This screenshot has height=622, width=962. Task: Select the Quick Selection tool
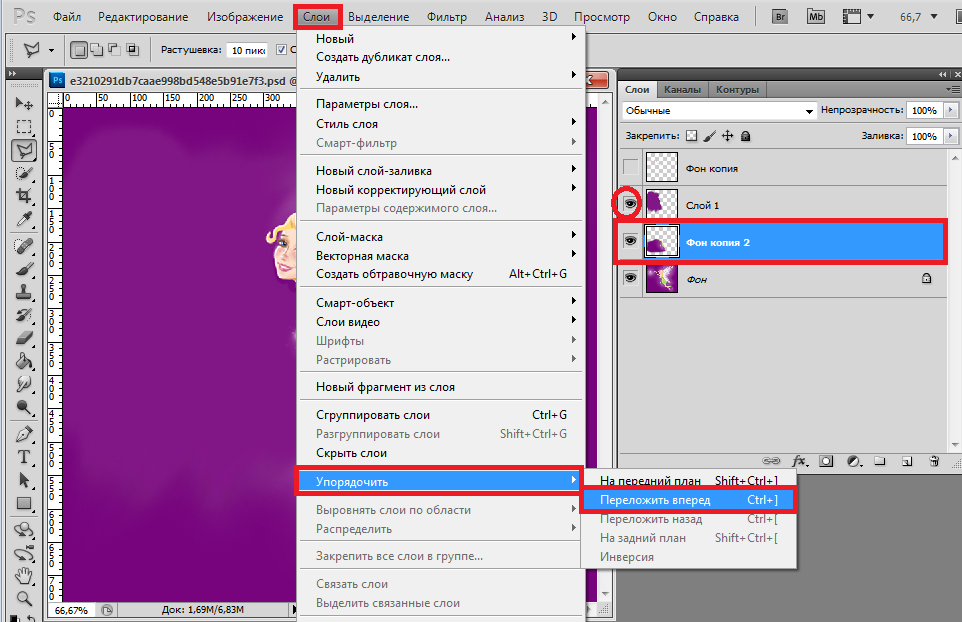click(24, 174)
